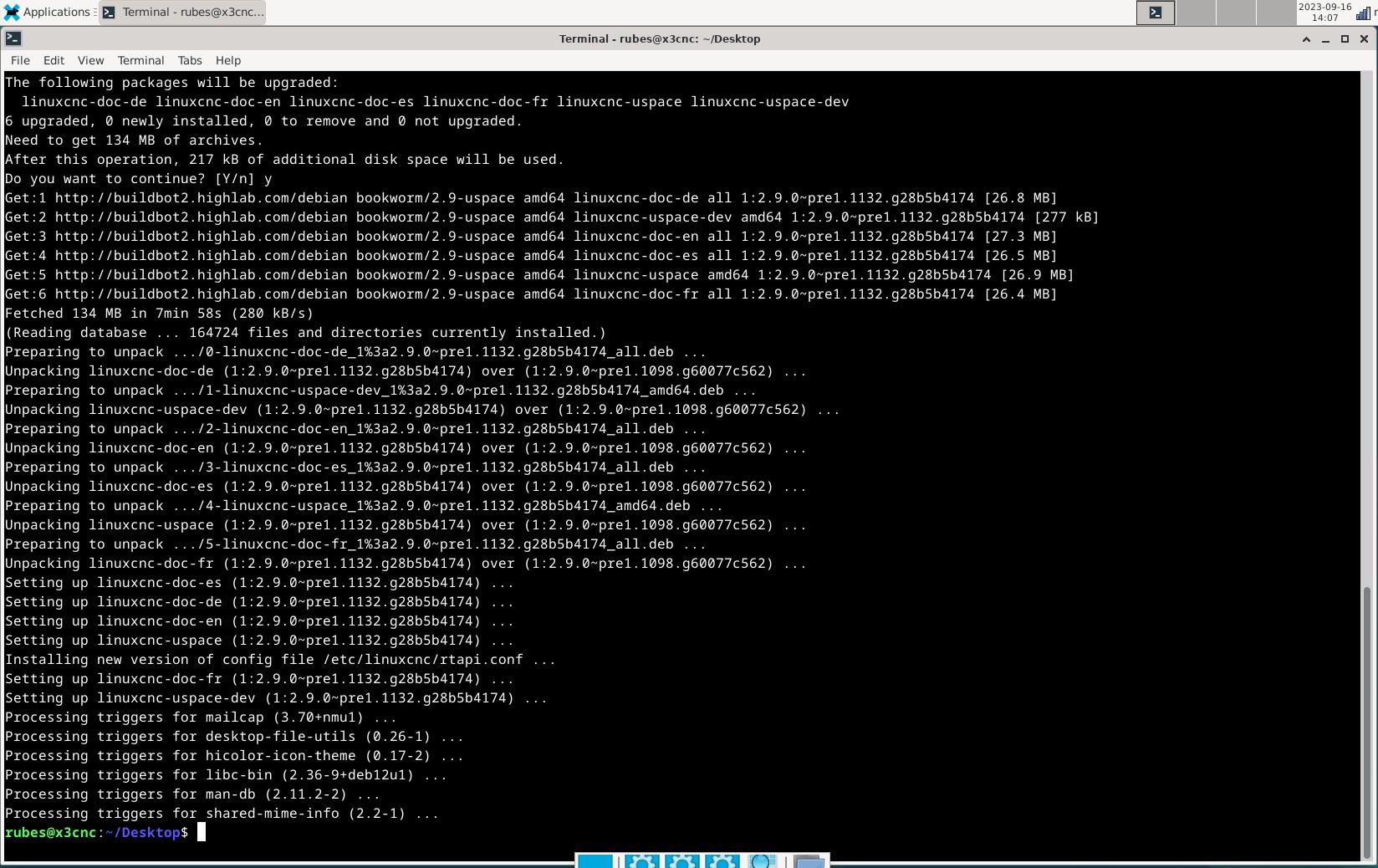1378x868 pixels.
Task: Click 'Processing triggers for man-db' line
Action: tap(193, 794)
